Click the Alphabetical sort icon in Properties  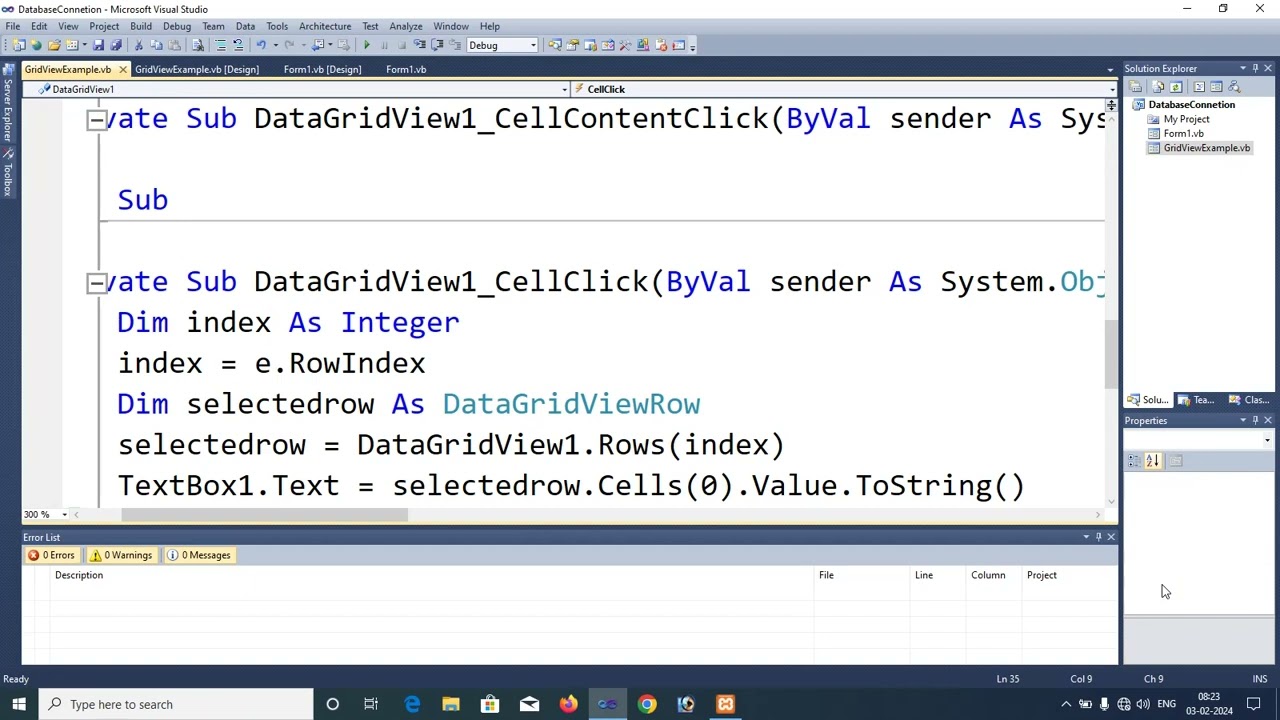pyautogui.click(x=1152, y=461)
